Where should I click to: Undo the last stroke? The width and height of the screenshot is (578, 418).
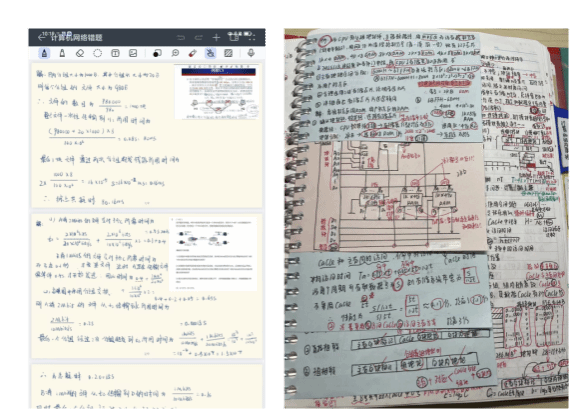[181, 37]
